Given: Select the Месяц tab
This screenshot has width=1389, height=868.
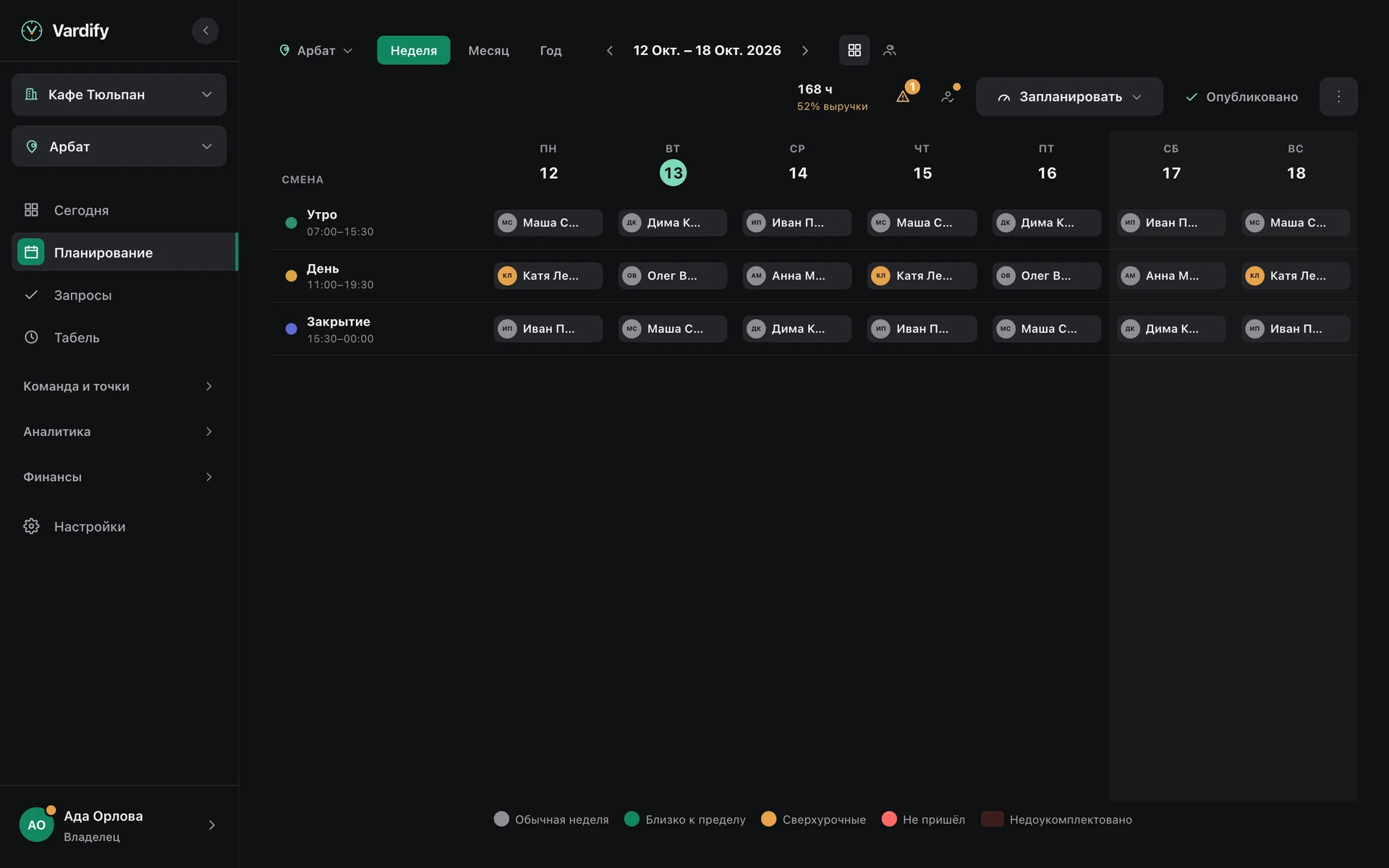Looking at the screenshot, I should click(489, 51).
